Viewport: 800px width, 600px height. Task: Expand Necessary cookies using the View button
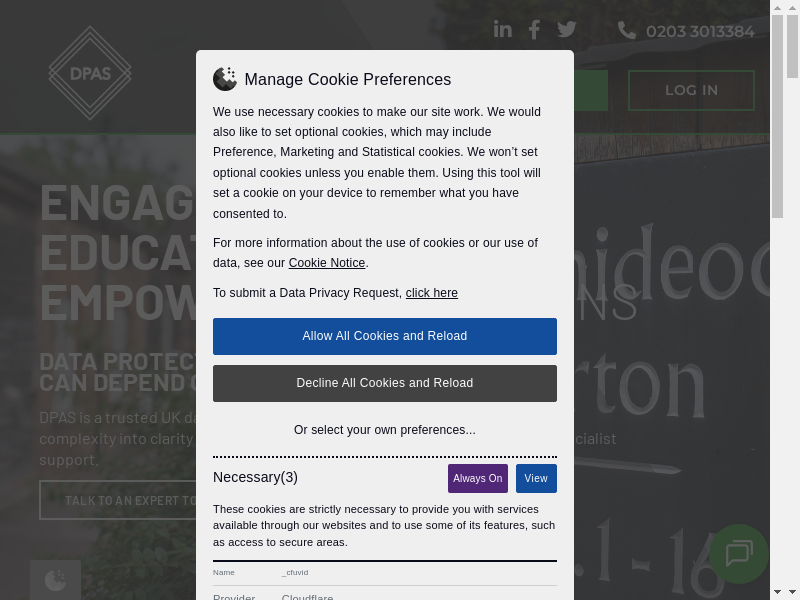tap(536, 478)
